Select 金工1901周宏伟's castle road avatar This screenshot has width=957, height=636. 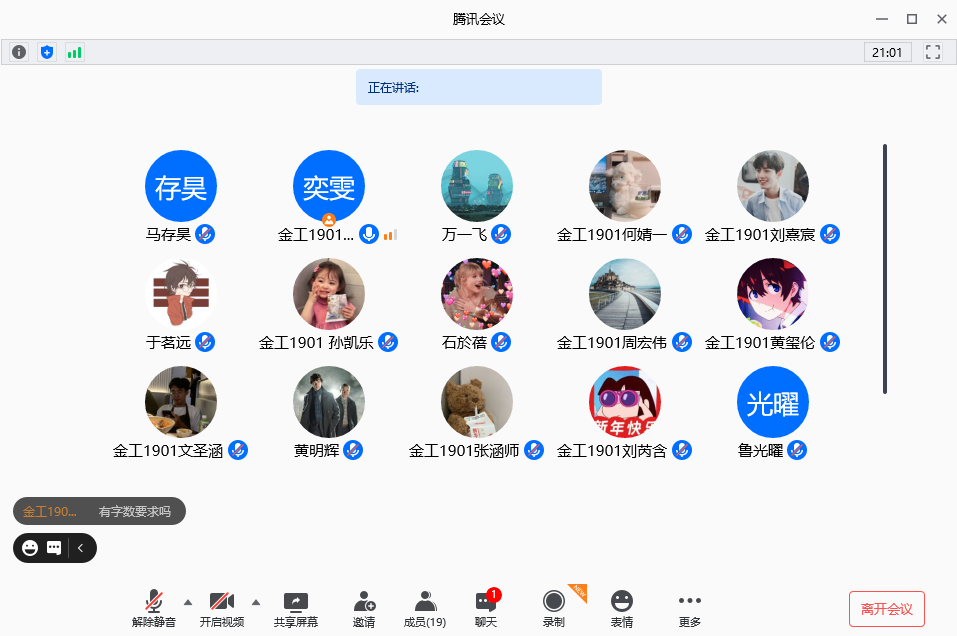pos(625,294)
